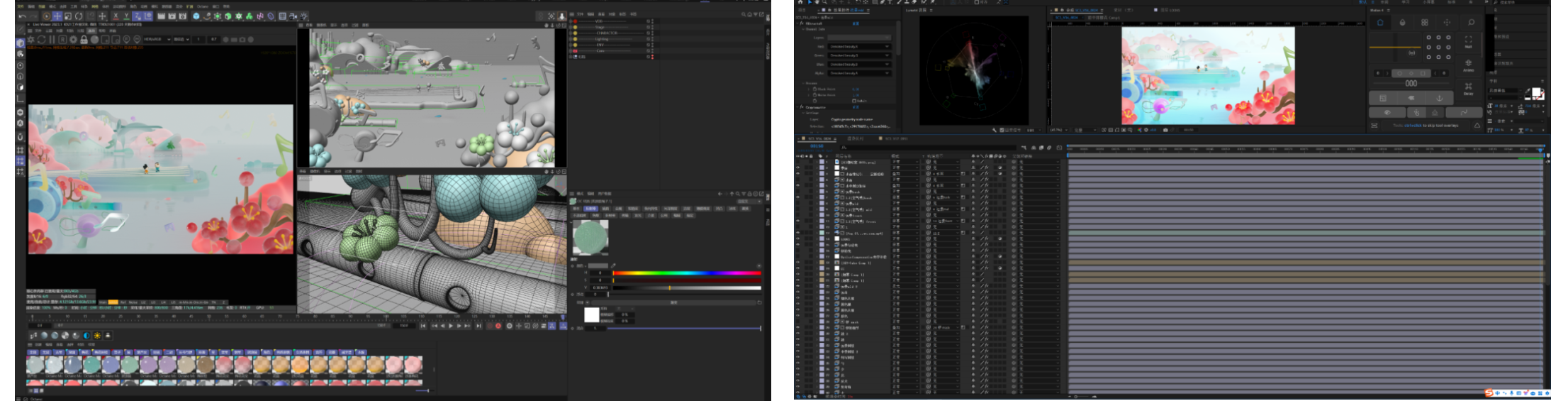Click the Null tool in Motion panel
This screenshot has height=401, width=1568.
(1468, 42)
